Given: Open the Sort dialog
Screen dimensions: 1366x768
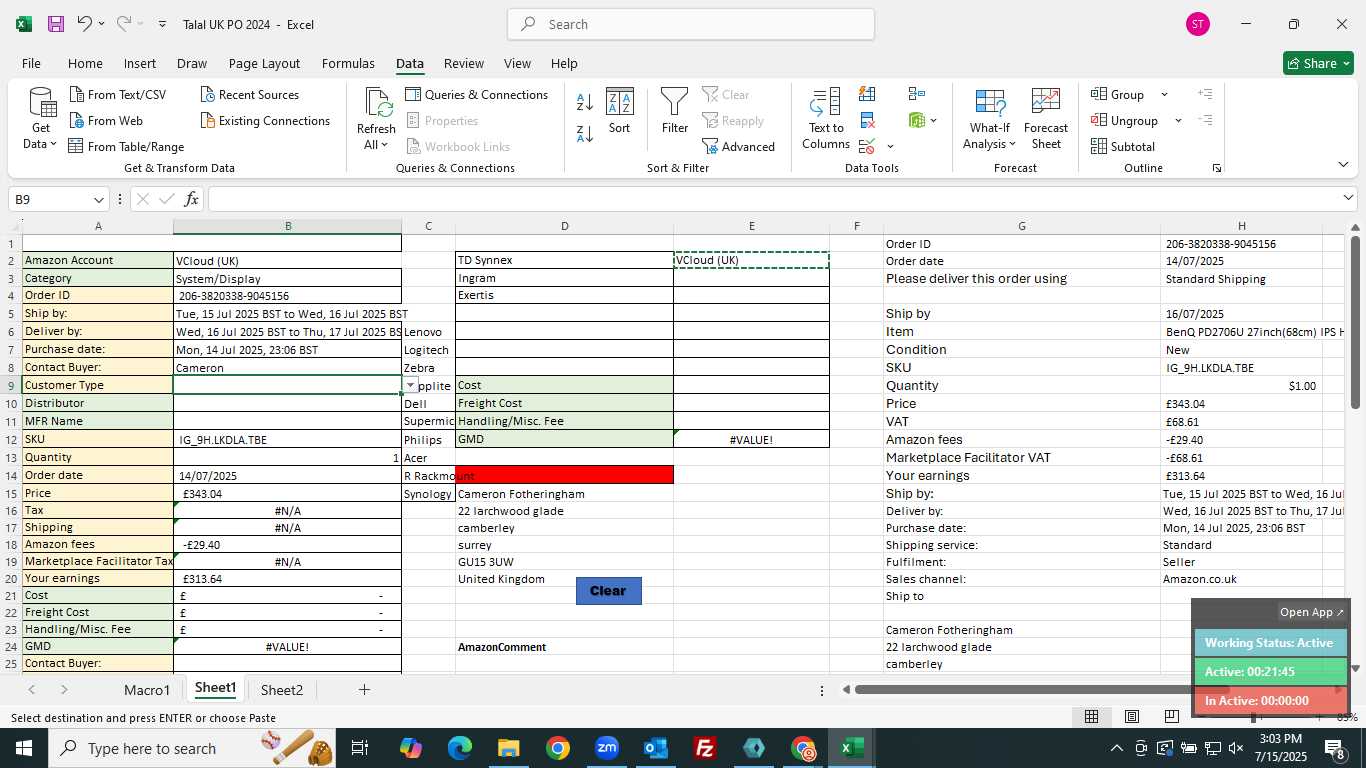Looking at the screenshot, I should tap(620, 110).
